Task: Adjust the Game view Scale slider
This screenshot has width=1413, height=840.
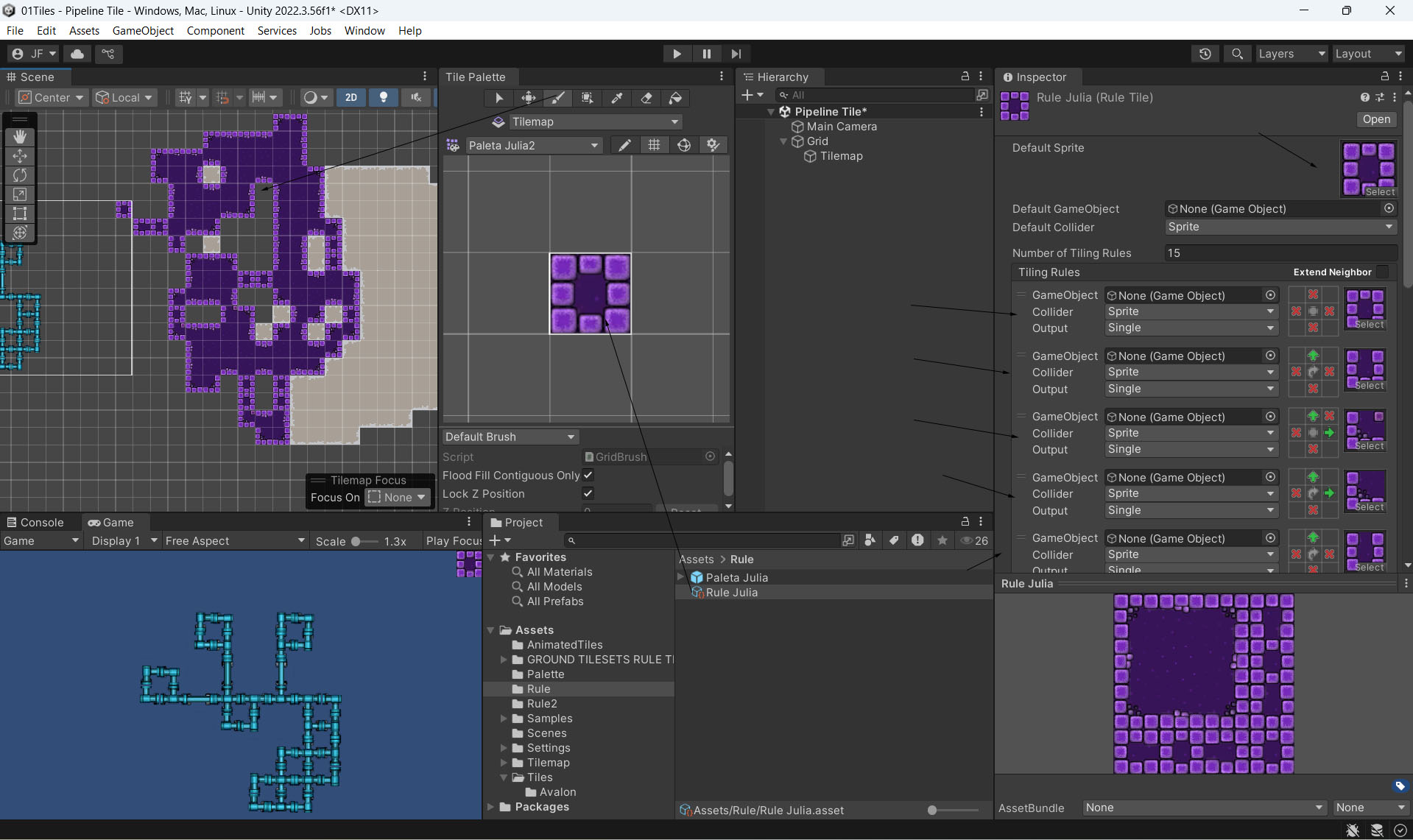Action: pyautogui.click(x=356, y=541)
